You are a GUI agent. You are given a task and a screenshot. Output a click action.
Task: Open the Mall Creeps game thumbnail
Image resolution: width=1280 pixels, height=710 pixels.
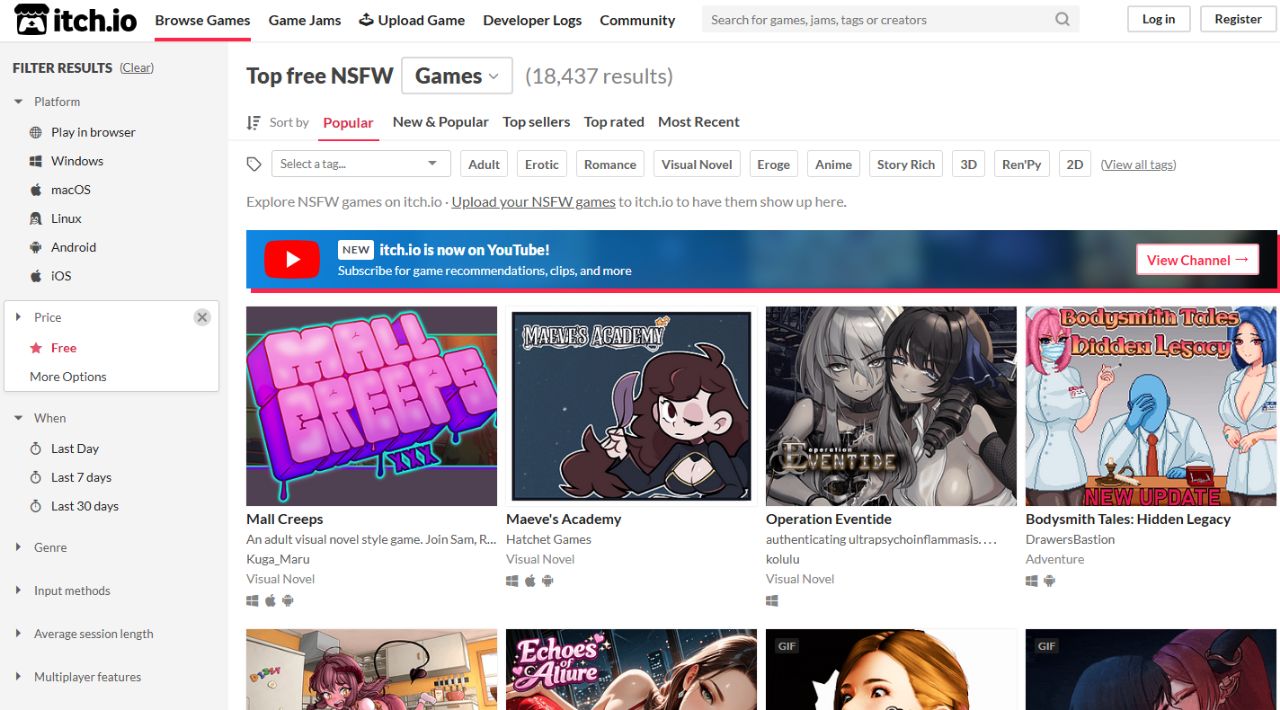(371, 406)
